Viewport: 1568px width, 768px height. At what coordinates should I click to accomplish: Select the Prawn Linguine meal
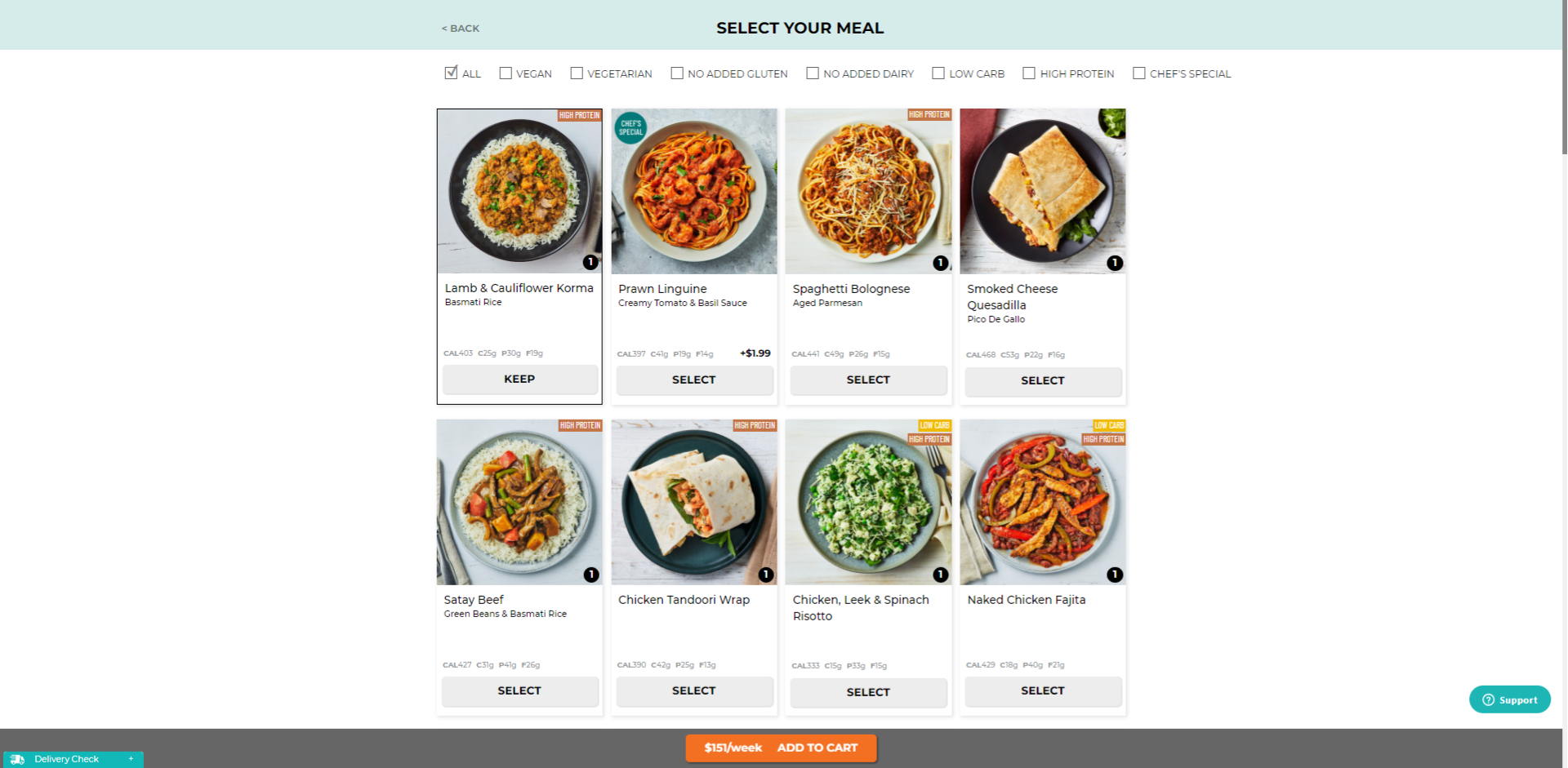(x=694, y=380)
